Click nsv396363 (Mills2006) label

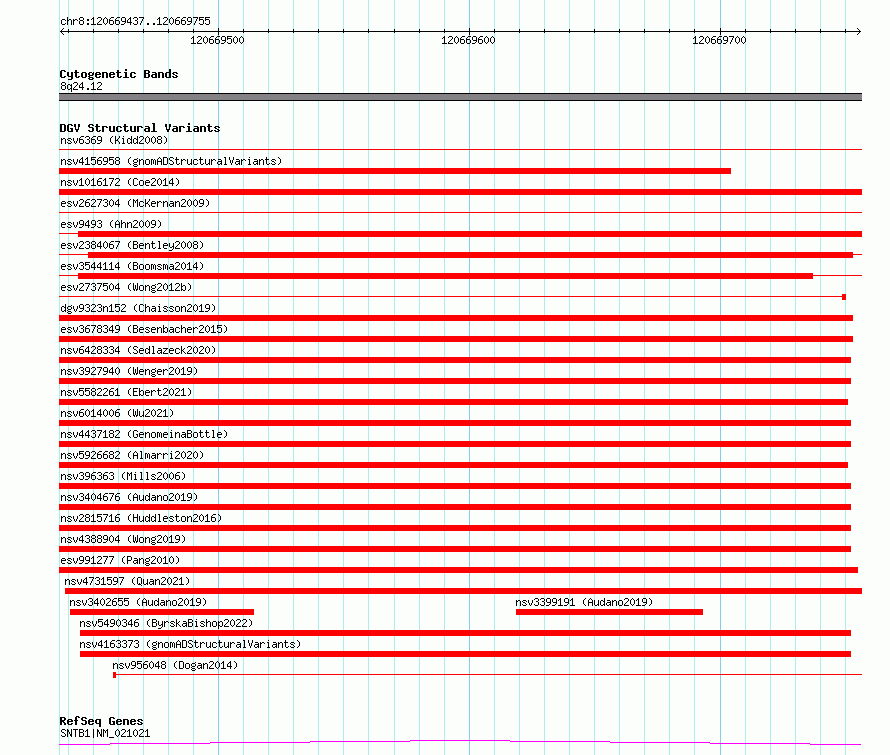coord(123,476)
